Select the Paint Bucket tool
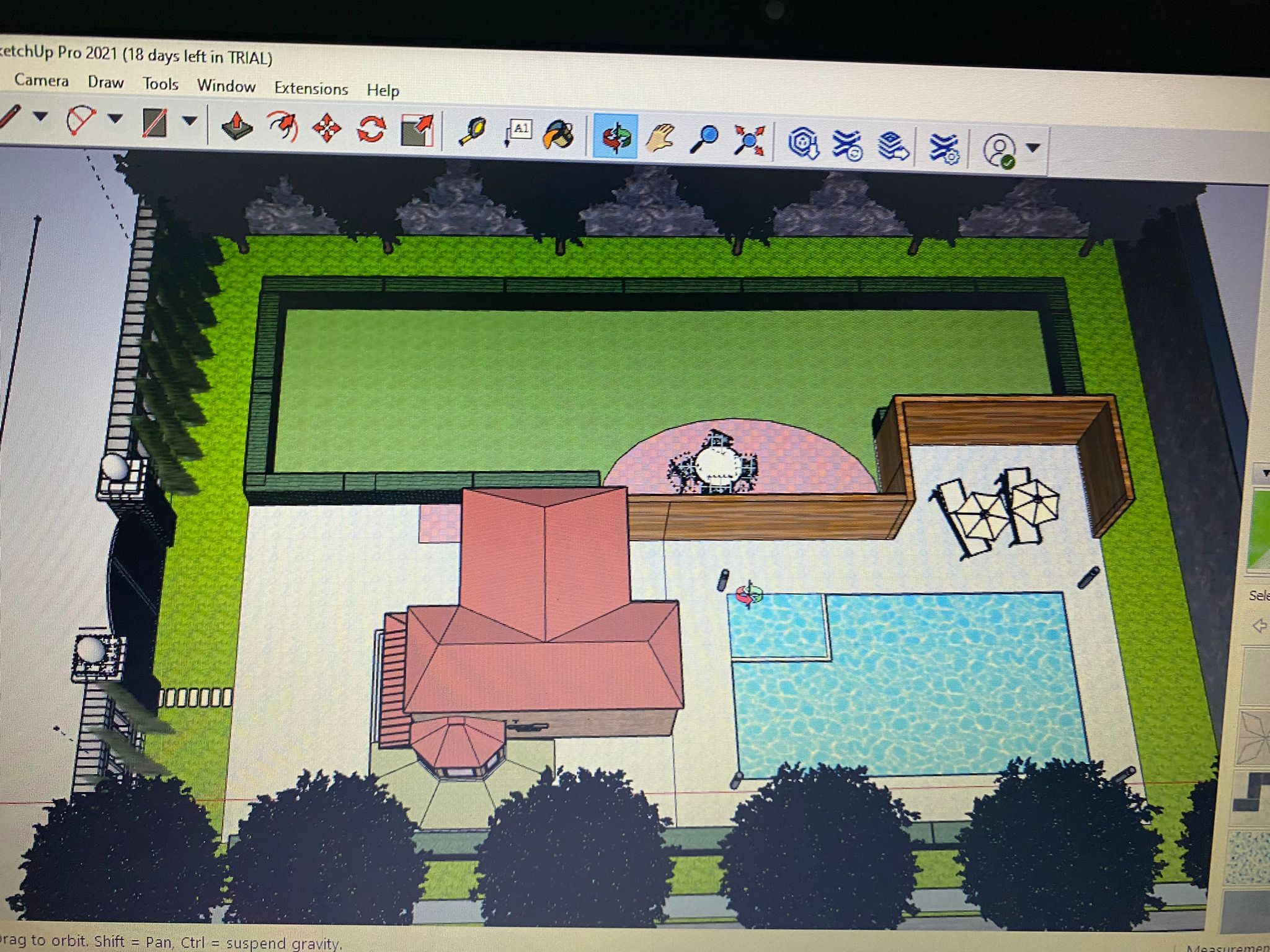Viewport: 1270px width, 952px height. click(559, 135)
